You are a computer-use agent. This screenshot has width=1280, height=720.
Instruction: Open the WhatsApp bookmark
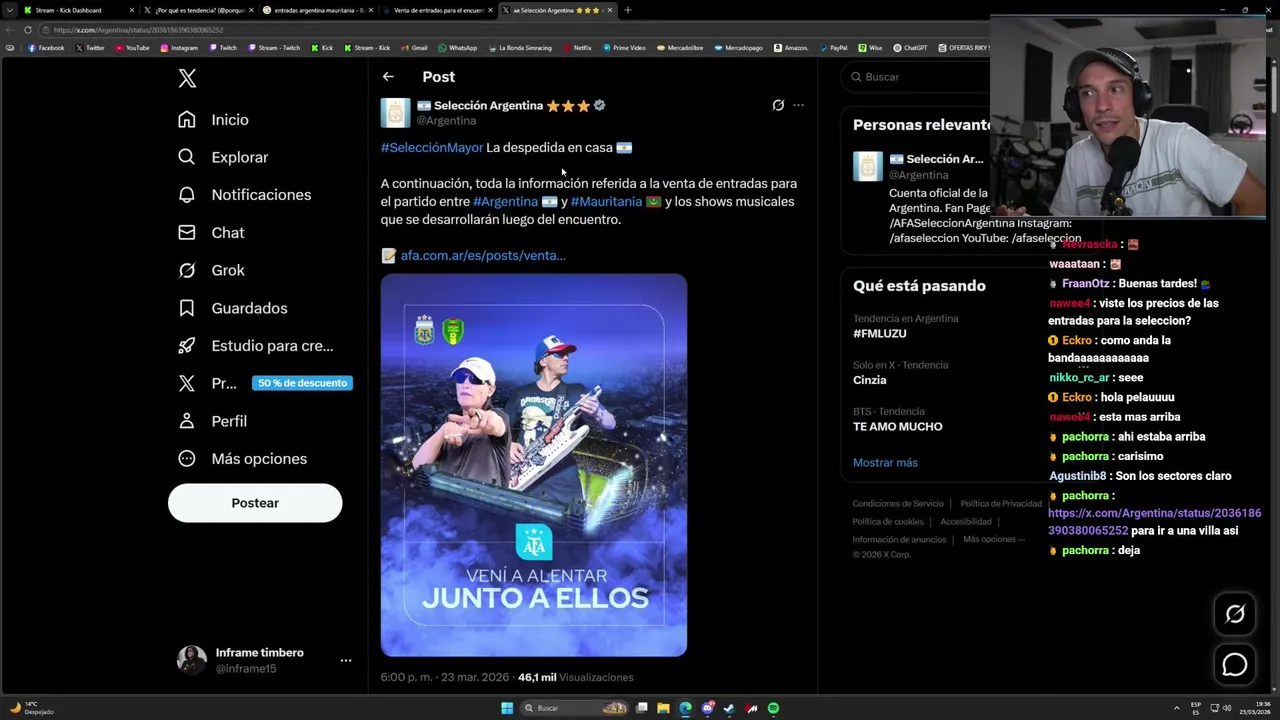click(x=458, y=48)
